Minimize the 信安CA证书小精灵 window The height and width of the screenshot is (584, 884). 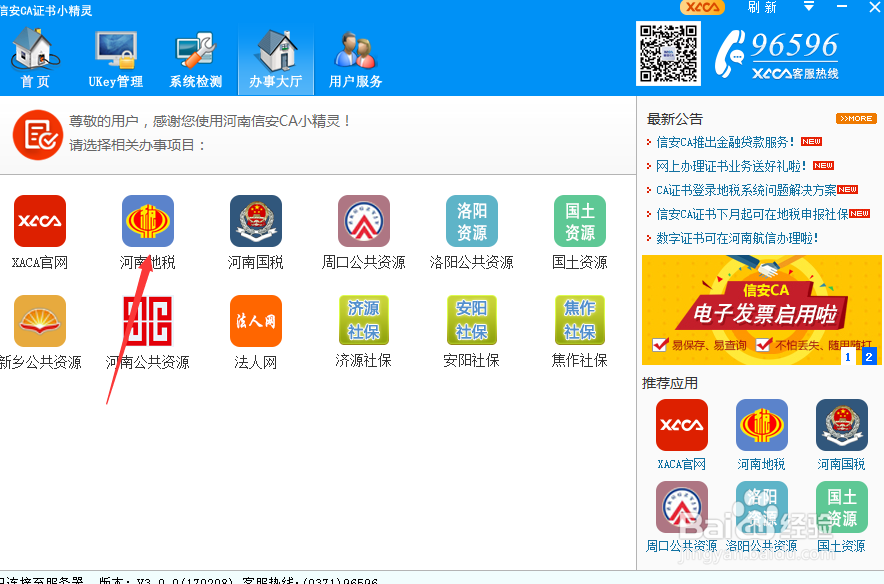pyautogui.click(x=842, y=7)
